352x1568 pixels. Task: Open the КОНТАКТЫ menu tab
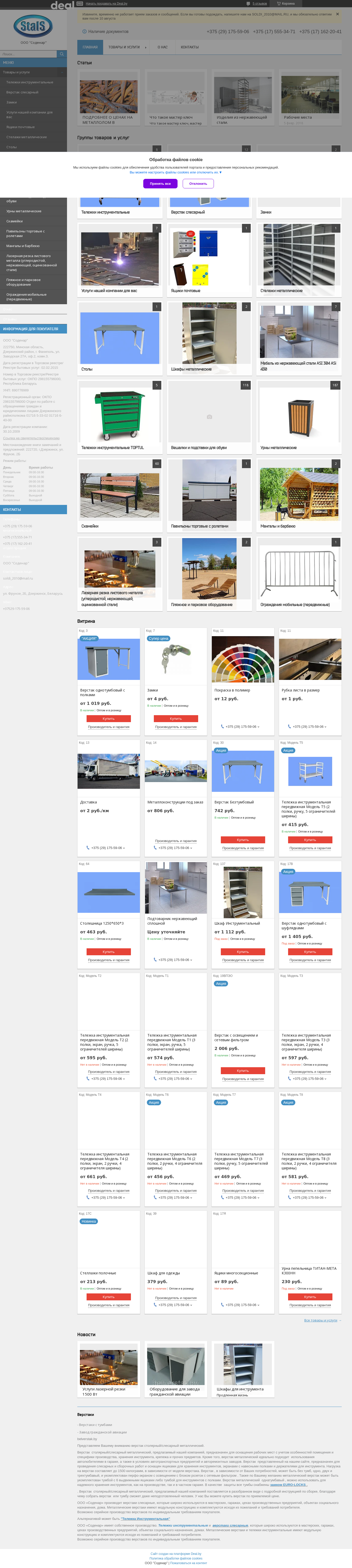click(x=190, y=47)
